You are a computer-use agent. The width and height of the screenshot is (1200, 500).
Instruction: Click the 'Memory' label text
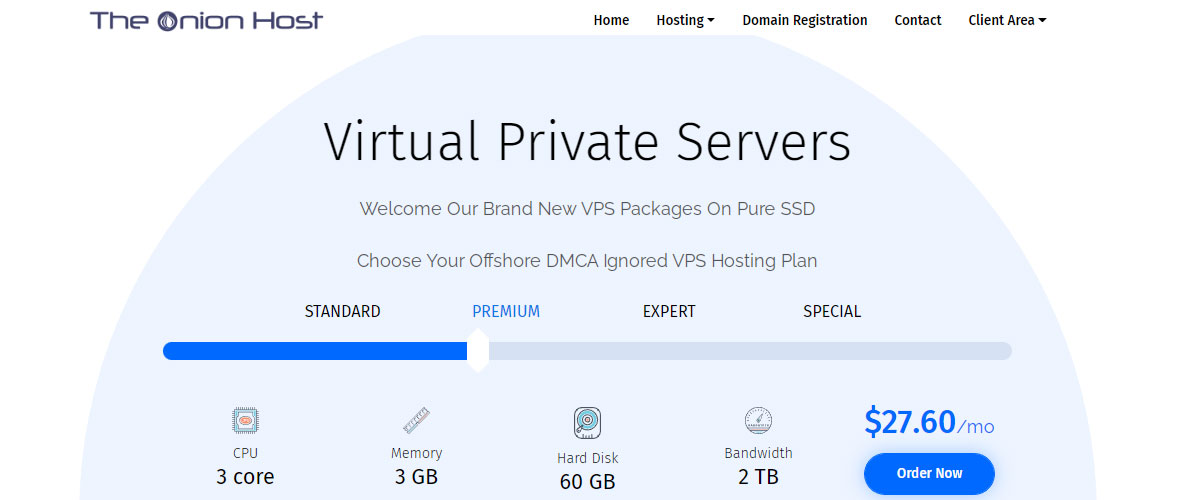[x=416, y=453]
